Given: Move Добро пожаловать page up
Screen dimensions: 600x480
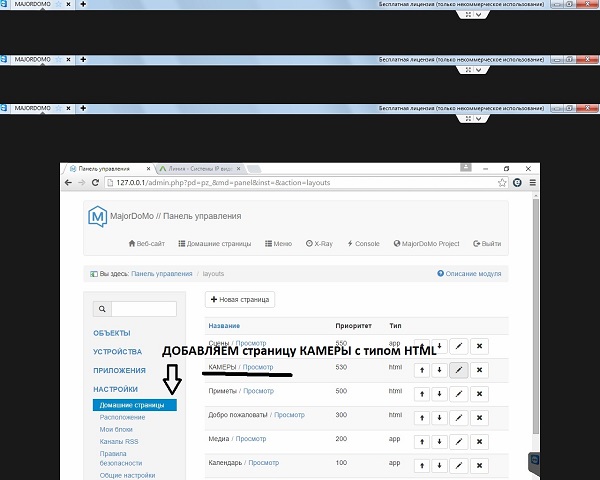Looking at the screenshot, I should coord(422,418).
